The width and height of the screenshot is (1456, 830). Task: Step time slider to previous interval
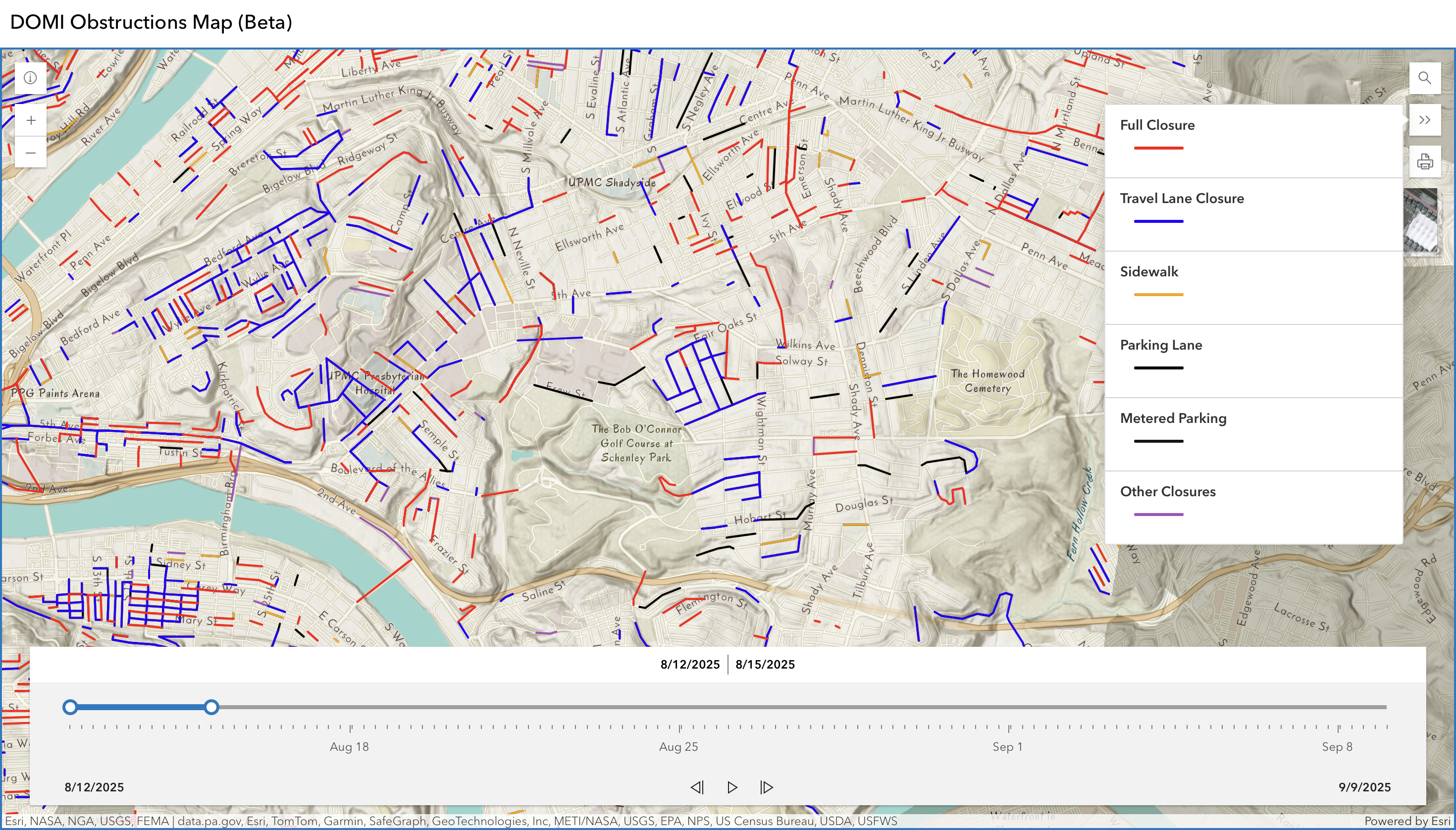click(x=697, y=787)
